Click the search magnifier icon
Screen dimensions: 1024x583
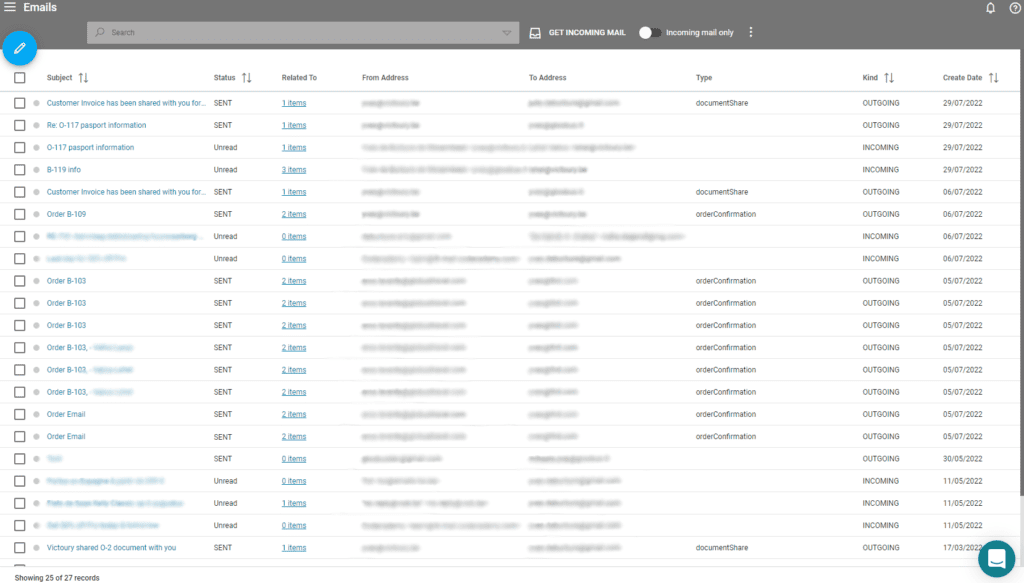[x=100, y=32]
